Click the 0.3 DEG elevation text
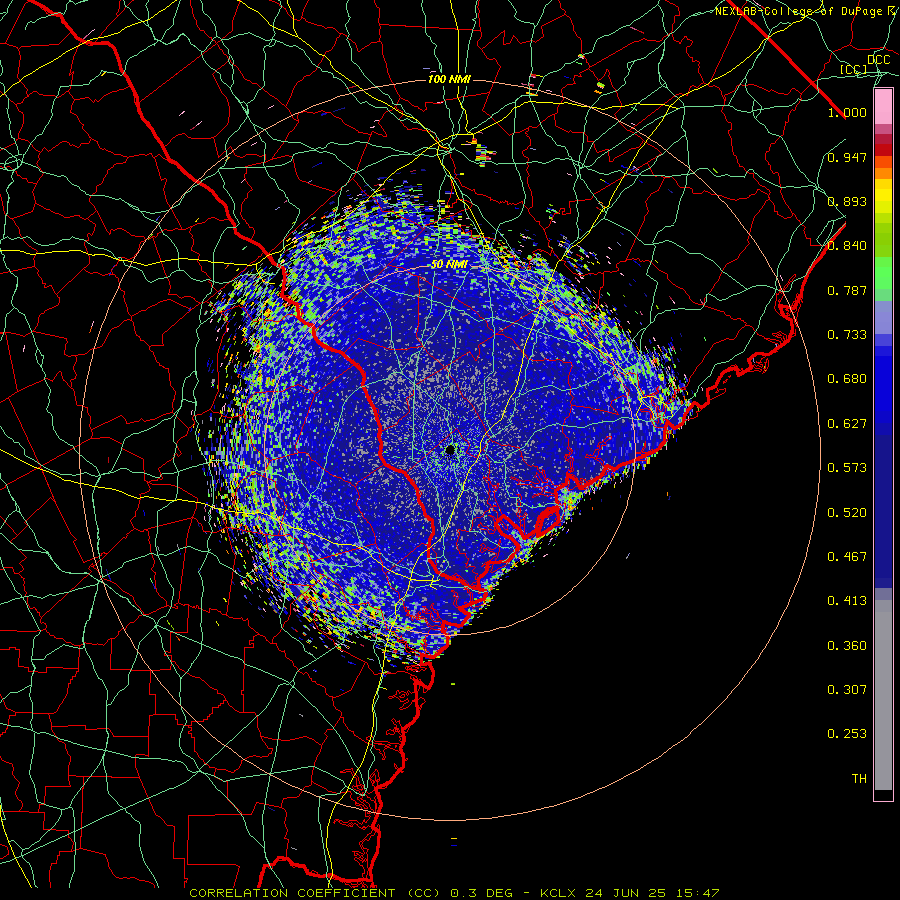 (481, 893)
